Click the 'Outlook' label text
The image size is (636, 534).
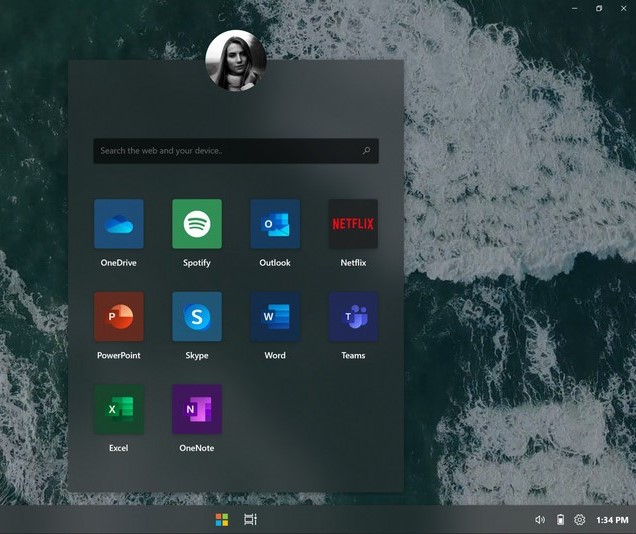(x=275, y=263)
